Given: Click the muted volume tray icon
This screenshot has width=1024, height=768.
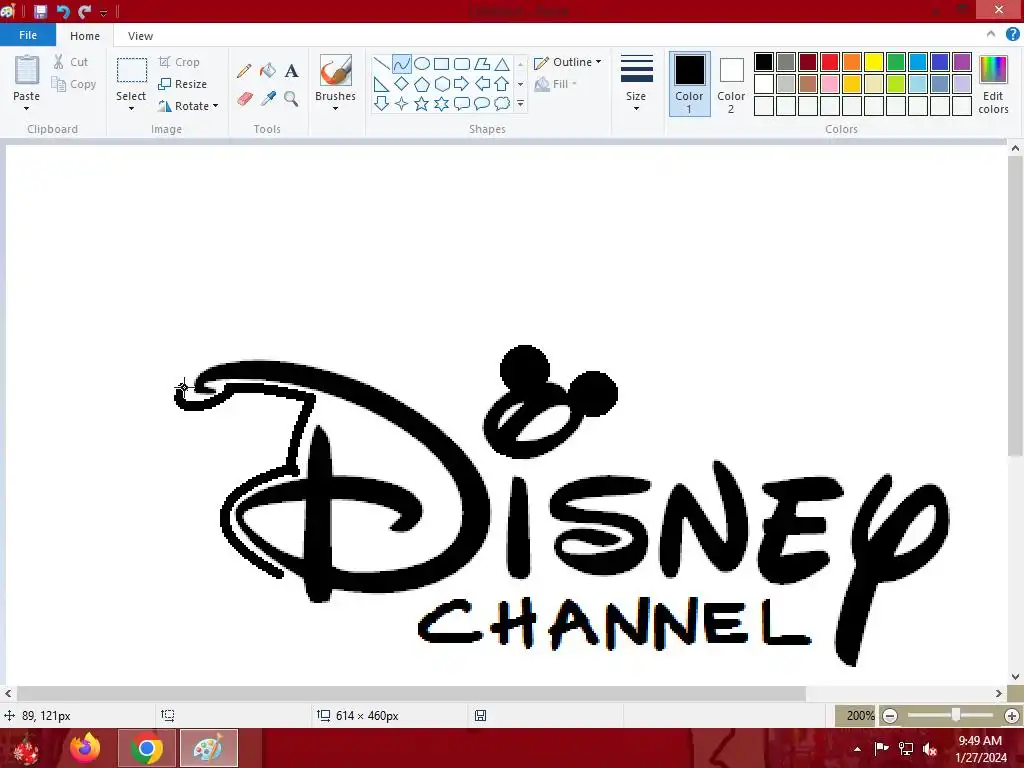Looking at the screenshot, I should [930, 748].
